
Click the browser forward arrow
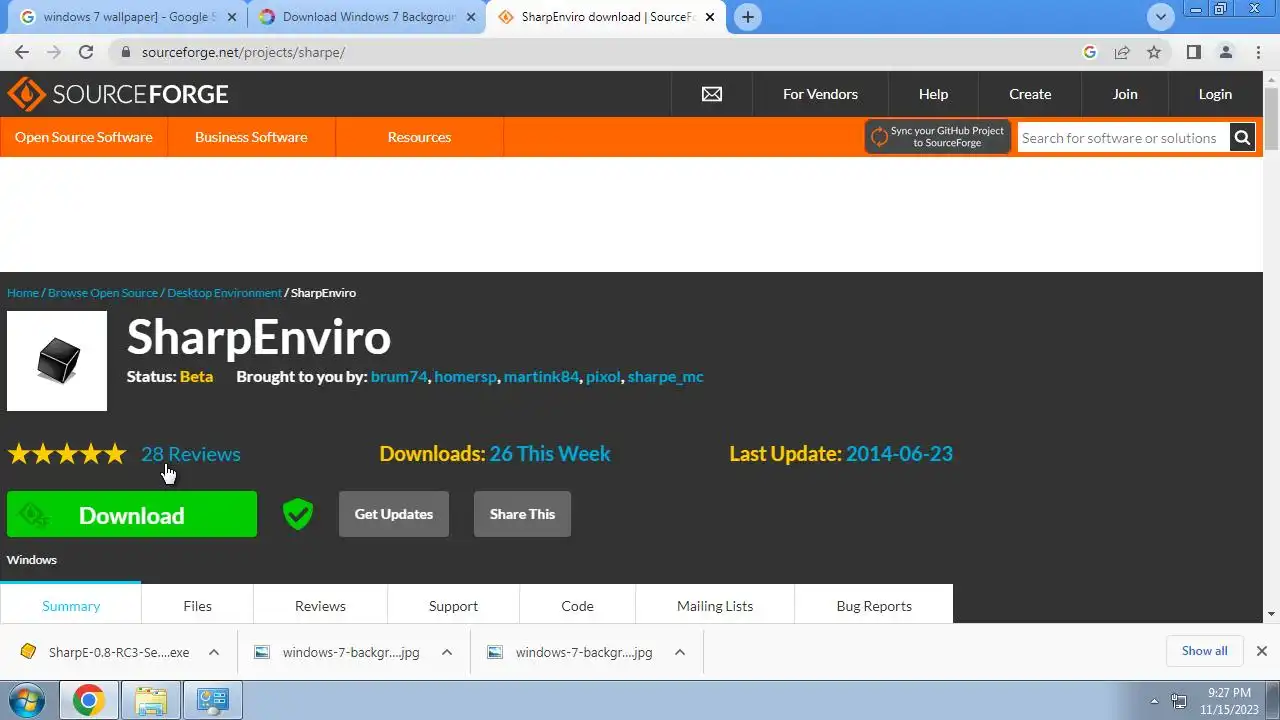pos(54,52)
